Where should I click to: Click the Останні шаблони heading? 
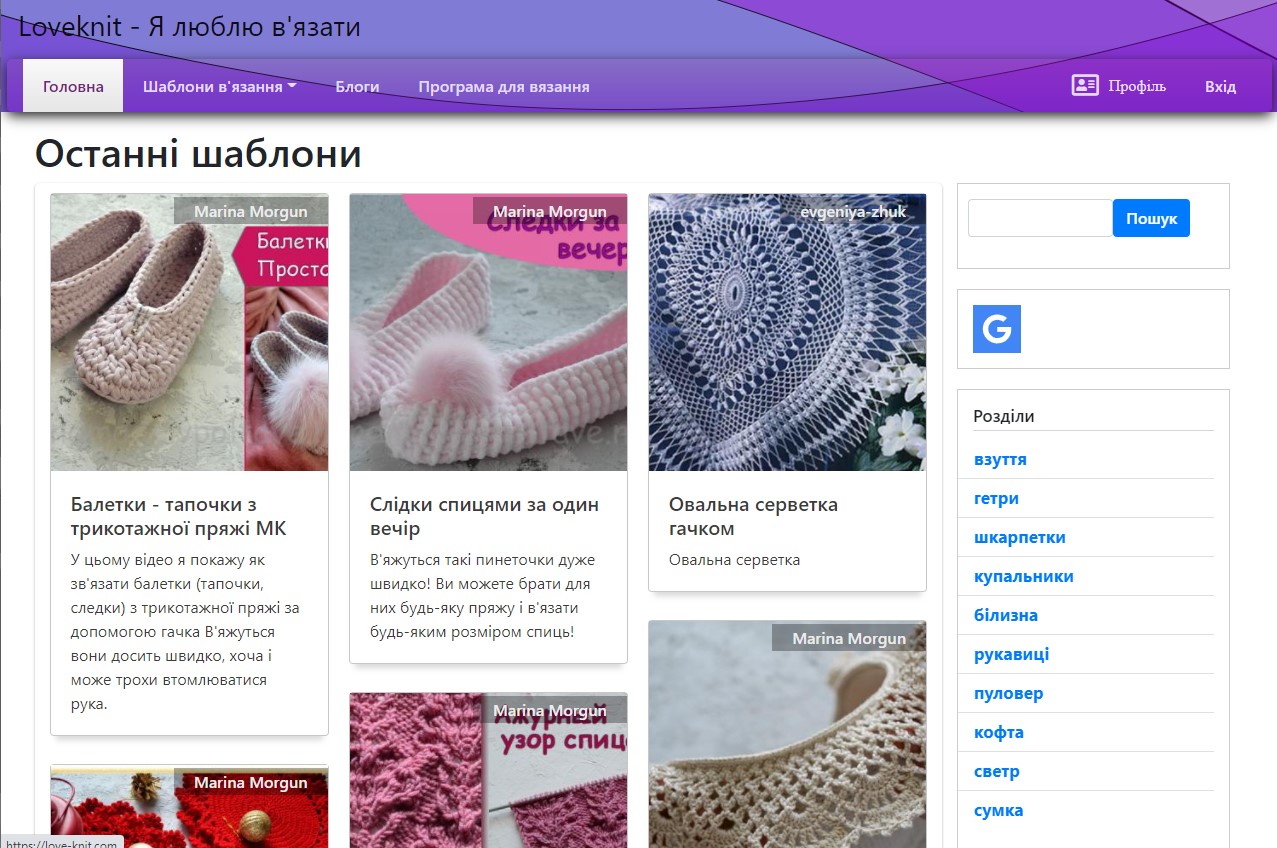click(198, 154)
